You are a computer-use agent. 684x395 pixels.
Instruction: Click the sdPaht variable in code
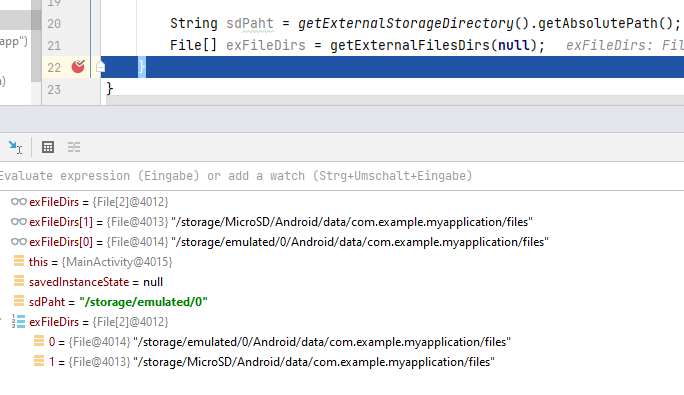tap(250, 23)
